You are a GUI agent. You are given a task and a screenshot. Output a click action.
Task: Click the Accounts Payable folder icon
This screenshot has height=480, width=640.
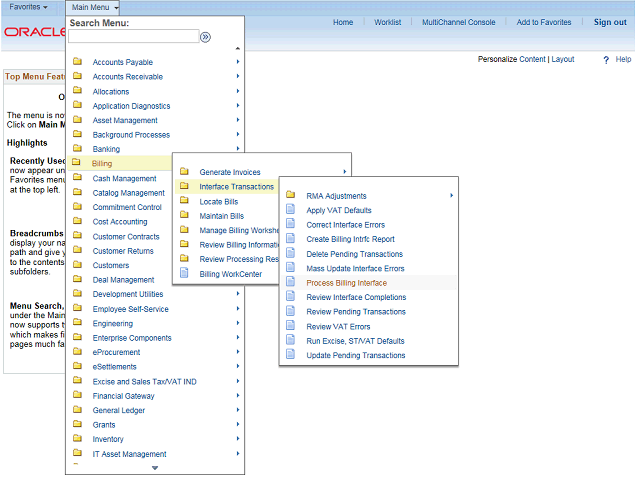coord(78,62)
